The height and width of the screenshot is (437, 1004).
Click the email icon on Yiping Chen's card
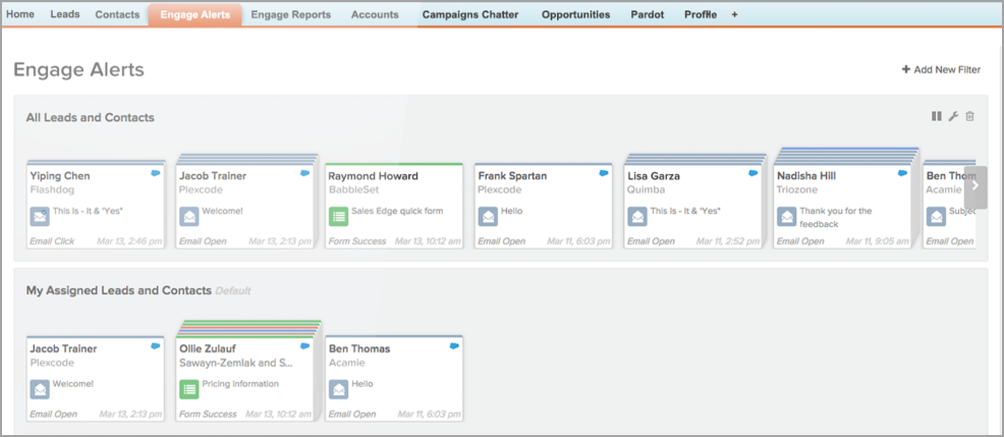pos(40,216)
